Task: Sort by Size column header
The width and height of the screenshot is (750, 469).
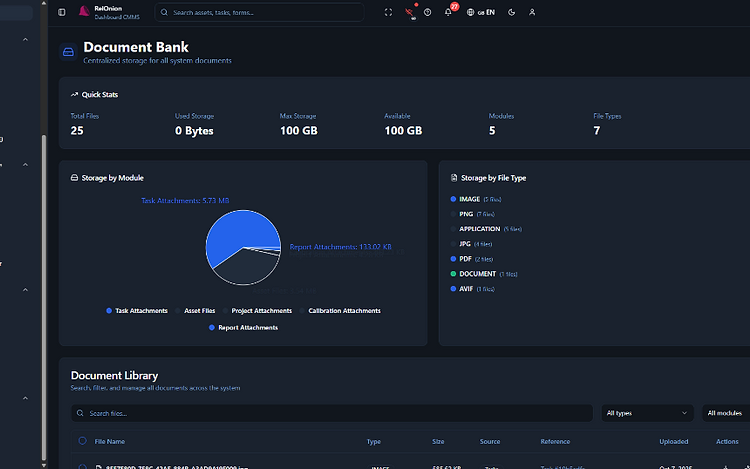Action: pos(438,441)
